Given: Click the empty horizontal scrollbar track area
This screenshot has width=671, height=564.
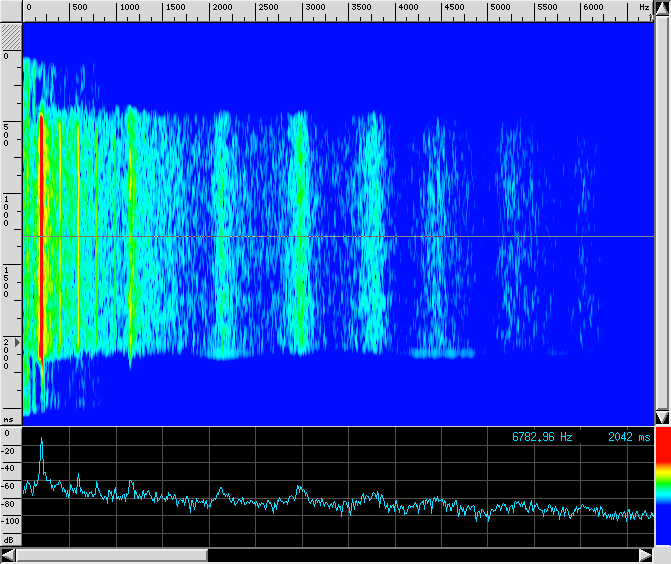Looking at the screenshot, I should coord(420,554).
